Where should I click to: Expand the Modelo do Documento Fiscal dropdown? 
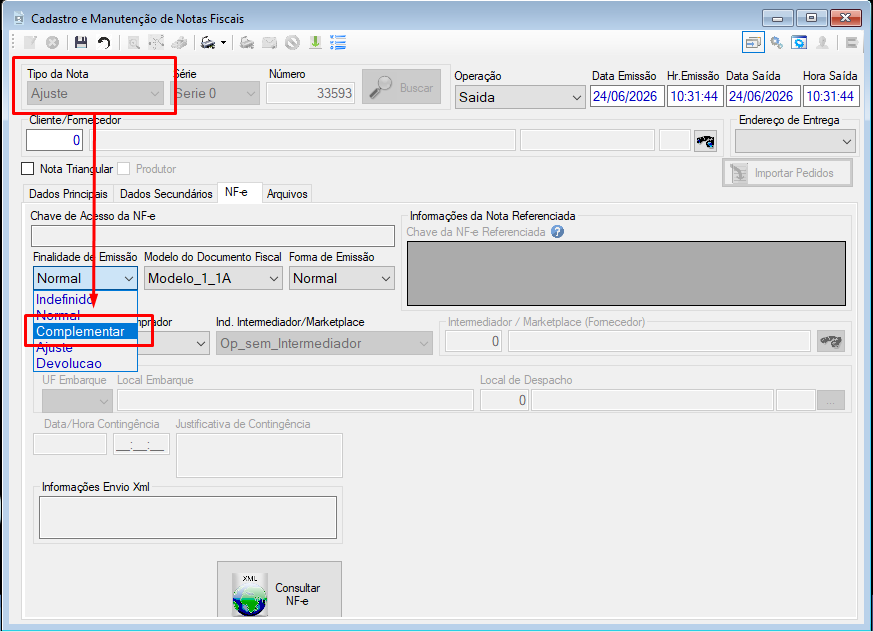213,278
